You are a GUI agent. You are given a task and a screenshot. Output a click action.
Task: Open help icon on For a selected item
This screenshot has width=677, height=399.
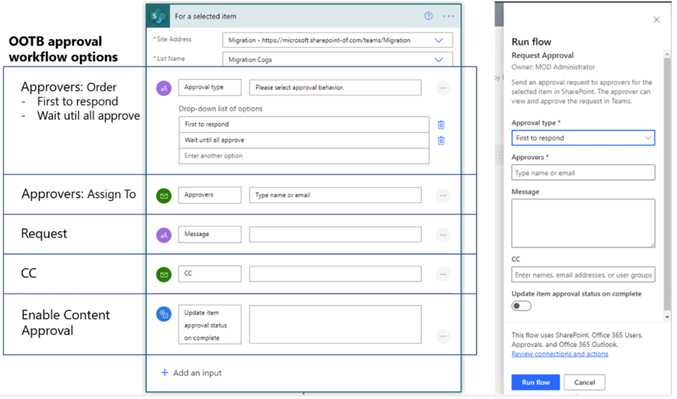(428, 16)
